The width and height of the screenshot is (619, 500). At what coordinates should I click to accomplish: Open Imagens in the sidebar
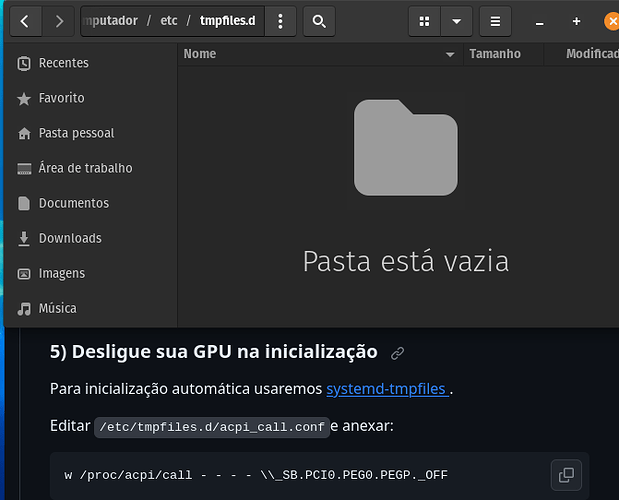[x=90, y=273]
